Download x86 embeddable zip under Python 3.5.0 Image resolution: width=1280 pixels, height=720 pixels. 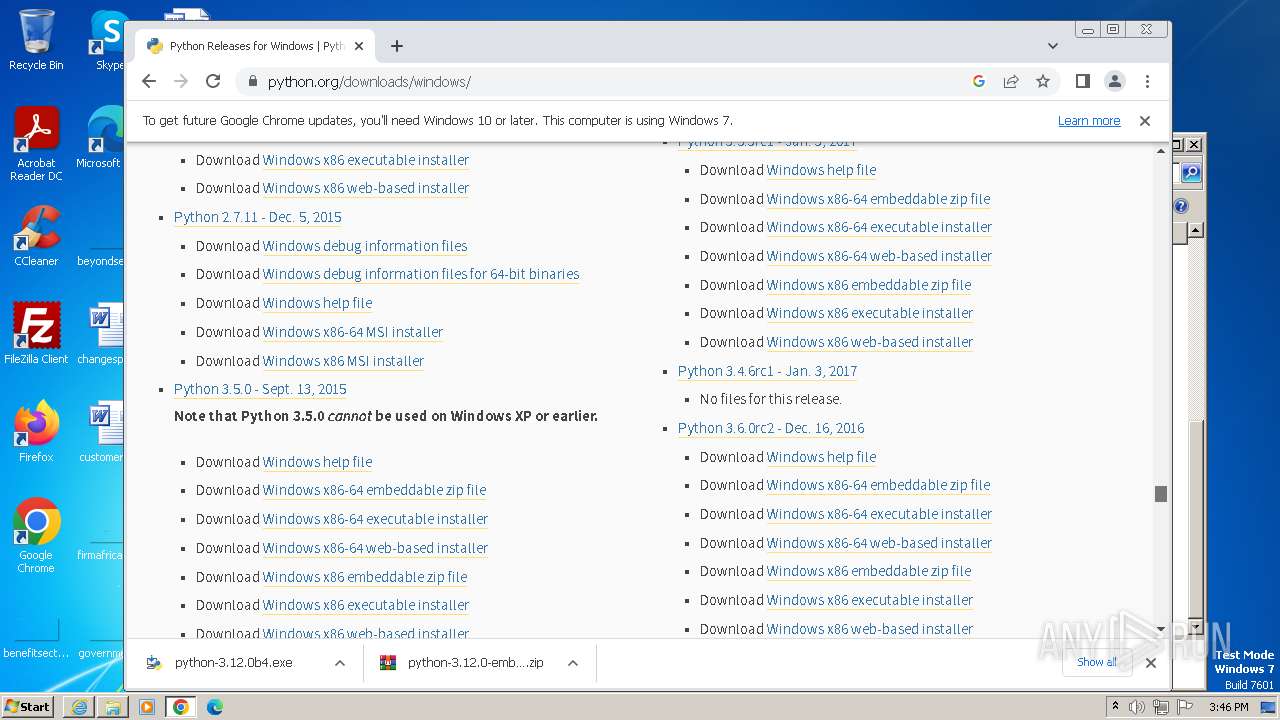pyautogui.click(x=365, y=577)
